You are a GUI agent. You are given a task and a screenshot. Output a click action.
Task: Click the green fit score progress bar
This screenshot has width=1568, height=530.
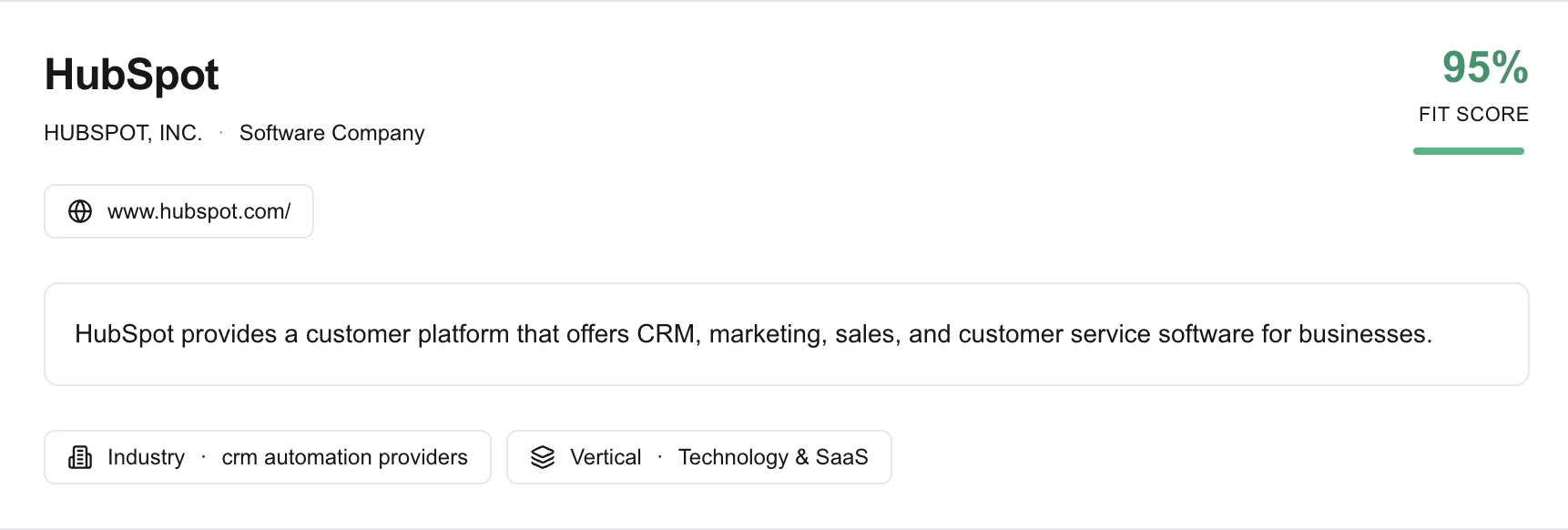point(1468,151)
